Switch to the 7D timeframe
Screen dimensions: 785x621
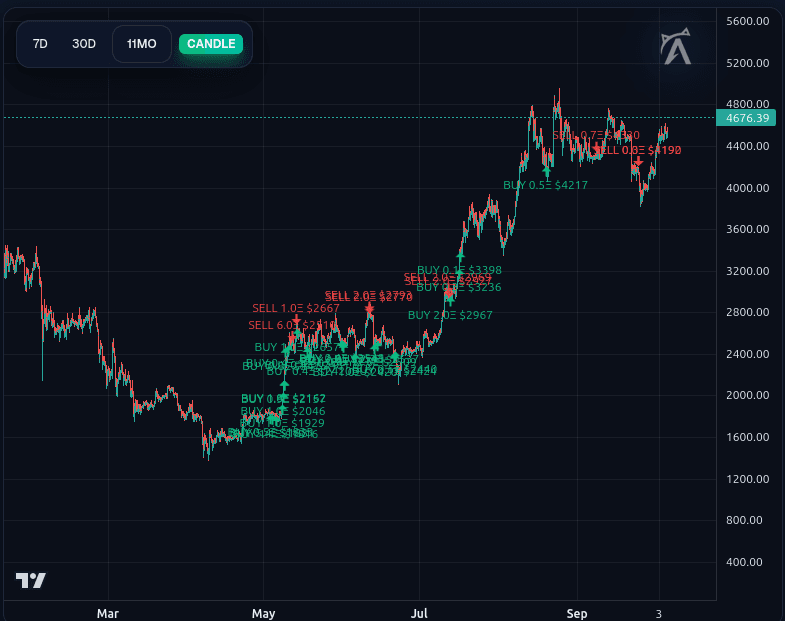[x=40, y=44]
